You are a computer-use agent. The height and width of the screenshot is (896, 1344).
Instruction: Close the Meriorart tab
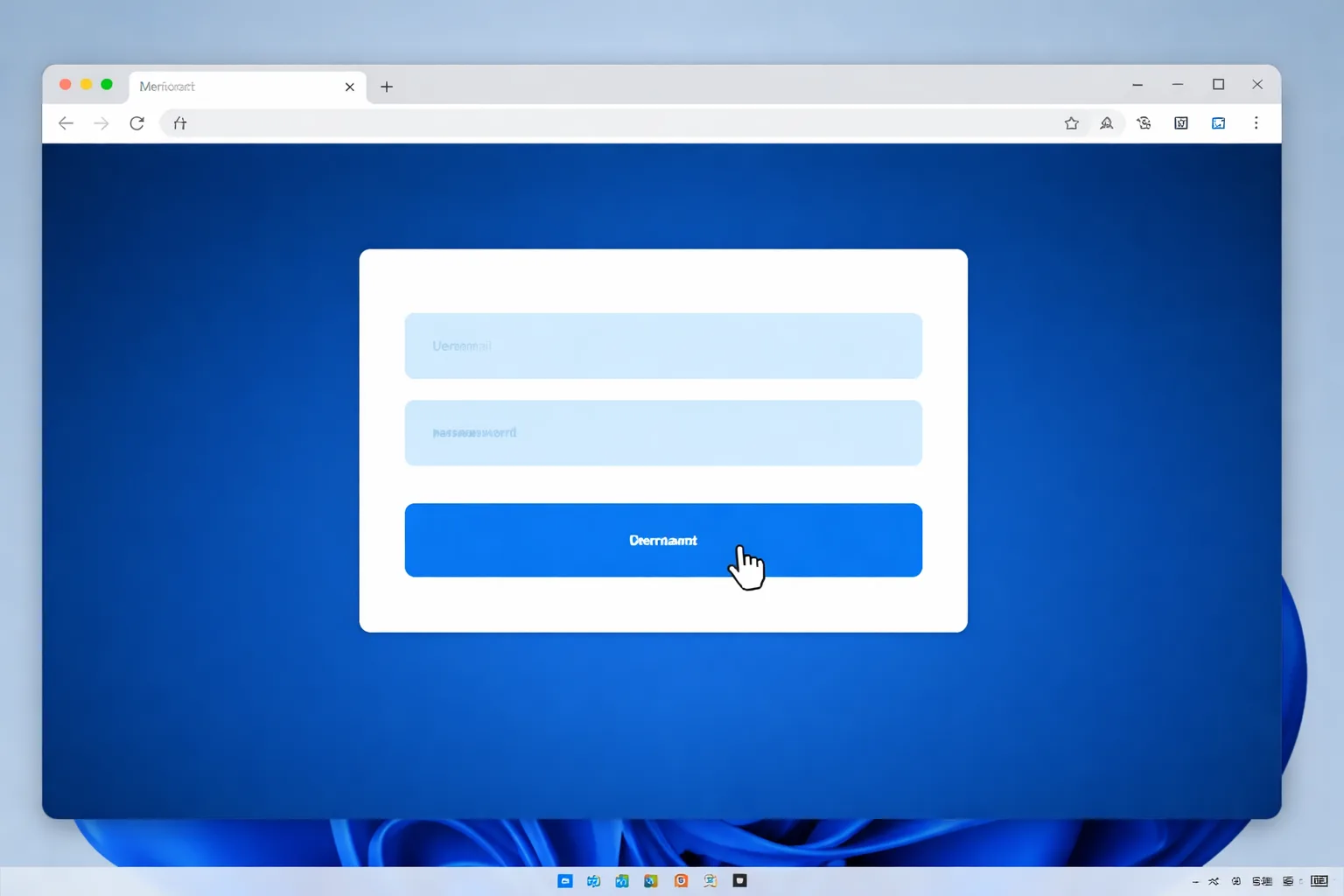point(350,87)
